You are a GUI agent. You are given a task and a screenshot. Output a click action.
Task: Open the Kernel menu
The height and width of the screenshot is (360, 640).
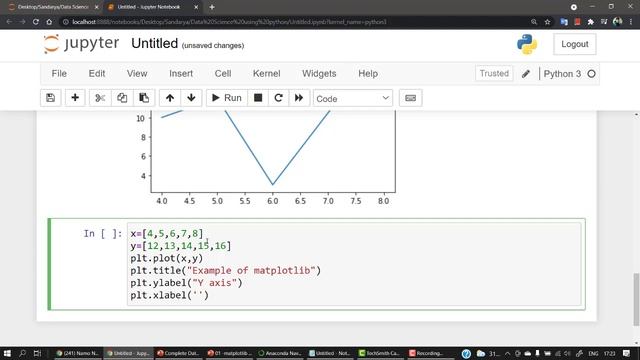[267, 73]
